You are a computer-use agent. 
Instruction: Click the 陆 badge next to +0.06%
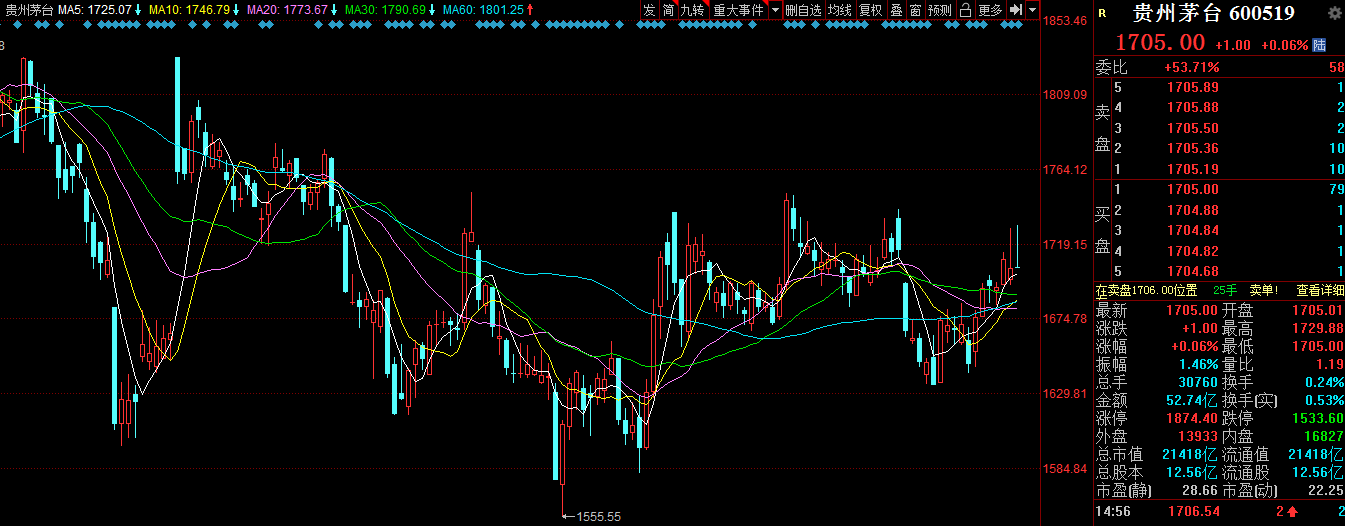[x=1319, y=45]
